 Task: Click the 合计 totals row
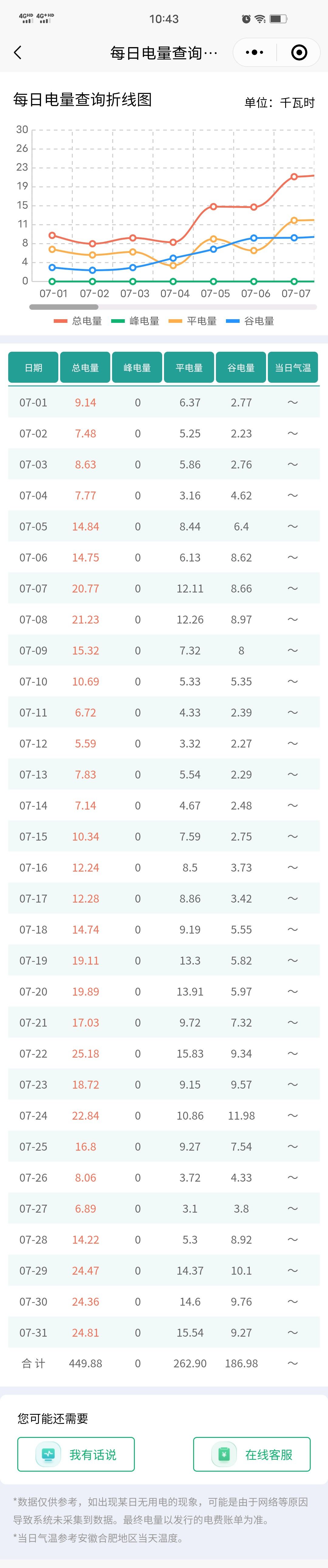point(164,1363)
